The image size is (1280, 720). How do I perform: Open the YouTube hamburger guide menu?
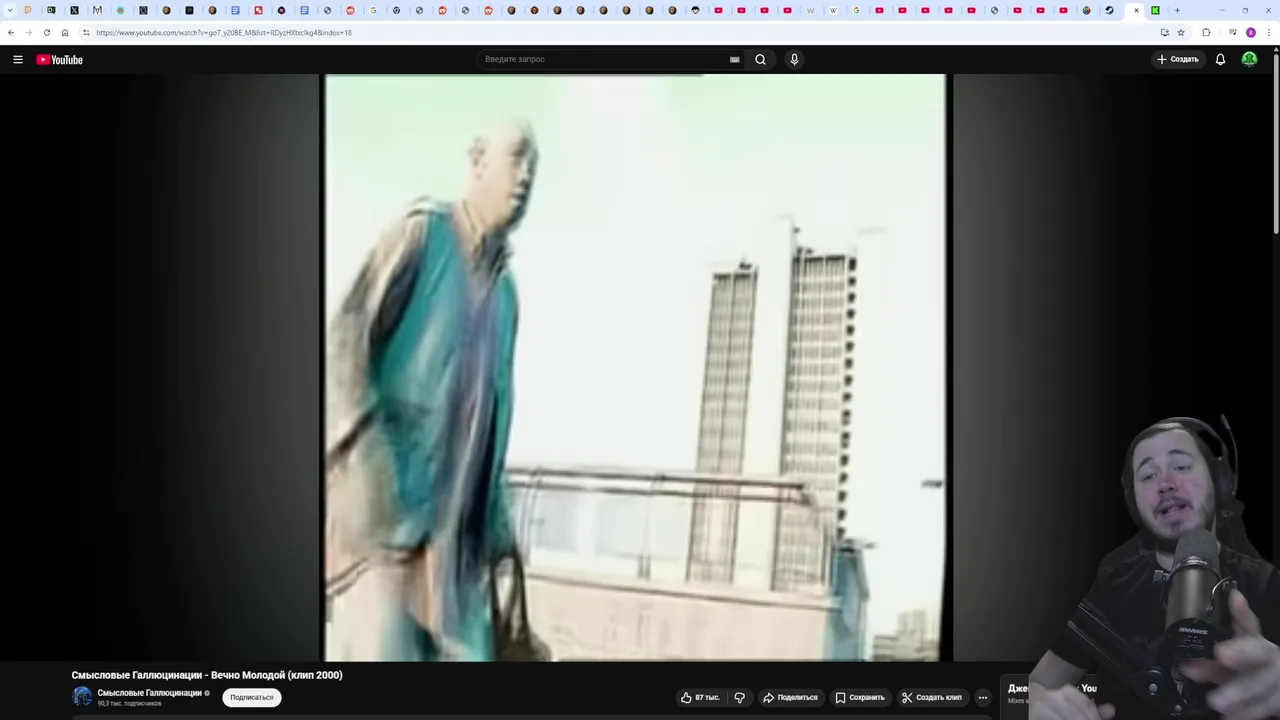tap(18, 59)
